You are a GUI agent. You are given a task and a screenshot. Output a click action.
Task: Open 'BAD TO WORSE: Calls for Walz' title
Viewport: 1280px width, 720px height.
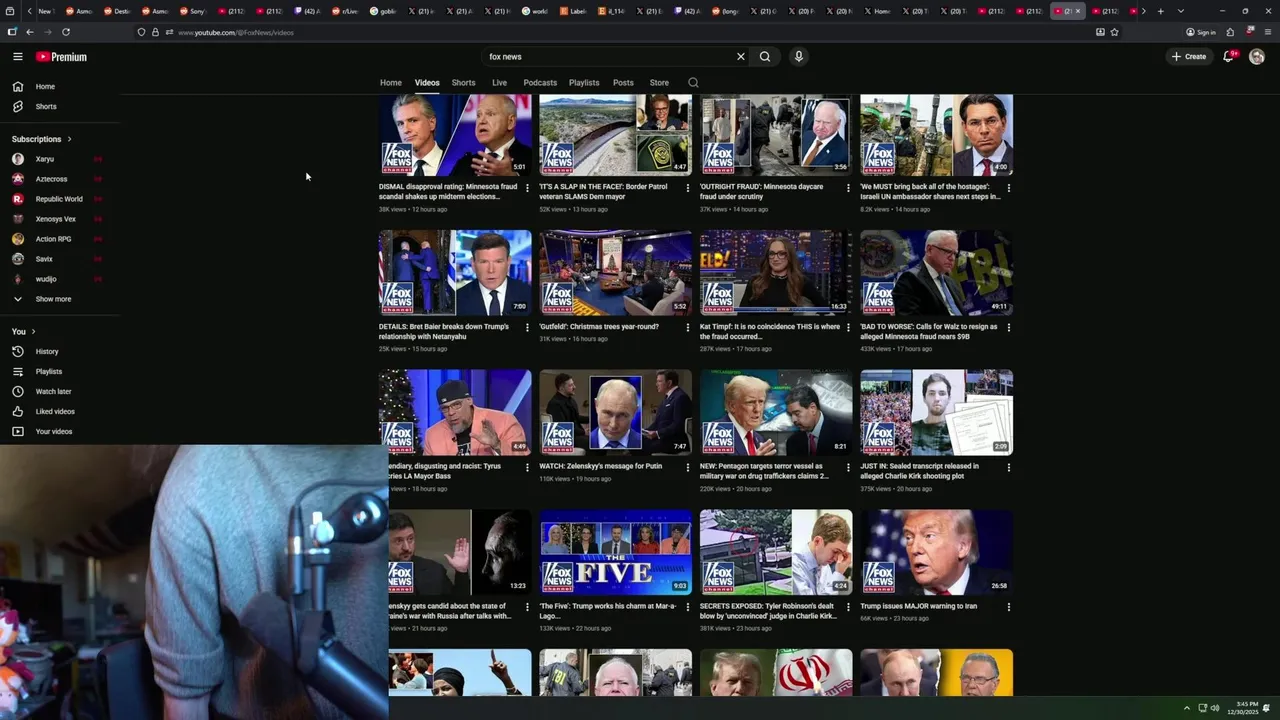click(929, 332)
